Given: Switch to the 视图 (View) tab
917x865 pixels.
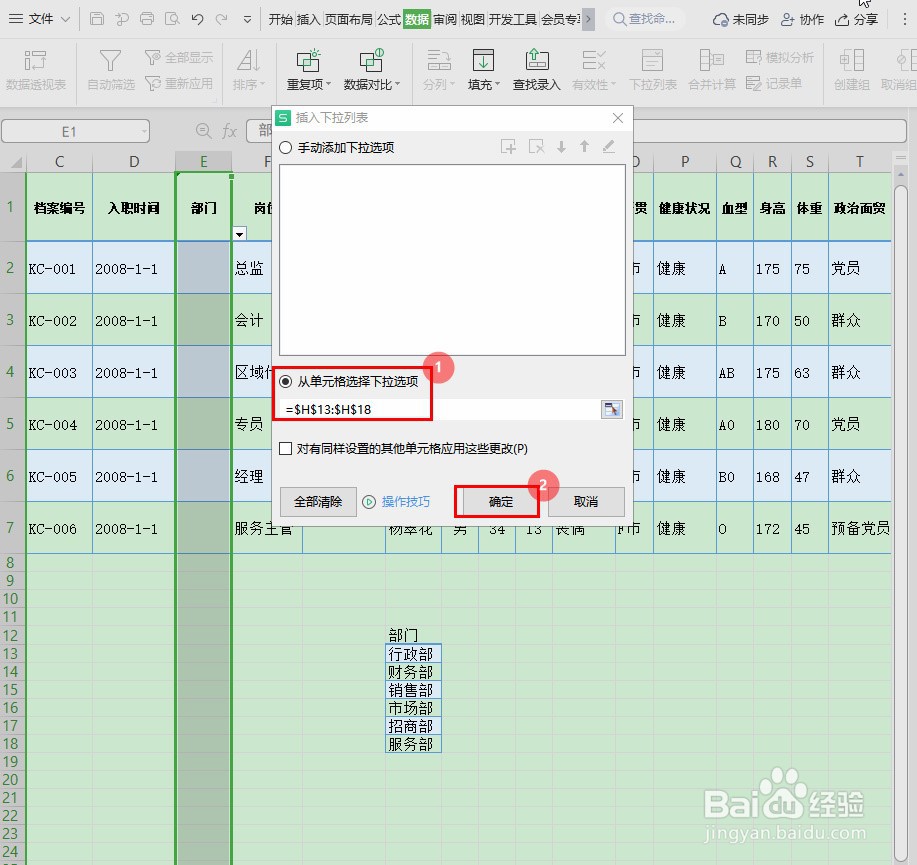Looking at the screenshot, I should pyautogui.click(x=473, y=19).
